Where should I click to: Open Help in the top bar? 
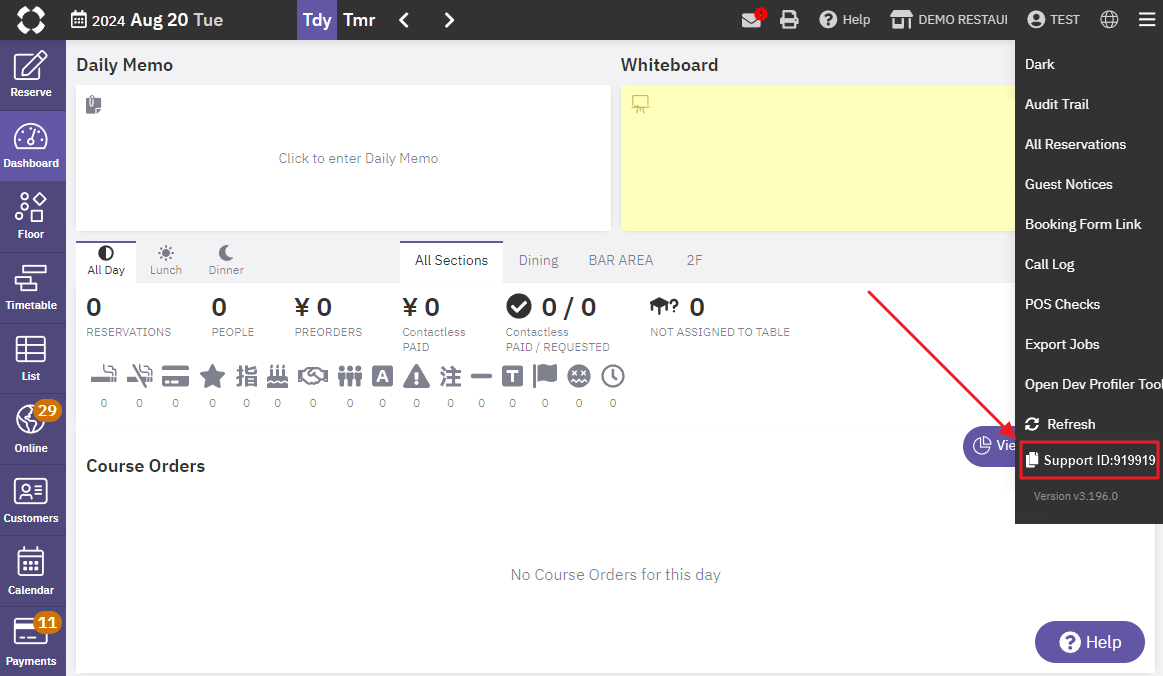[x=845, y=20]
